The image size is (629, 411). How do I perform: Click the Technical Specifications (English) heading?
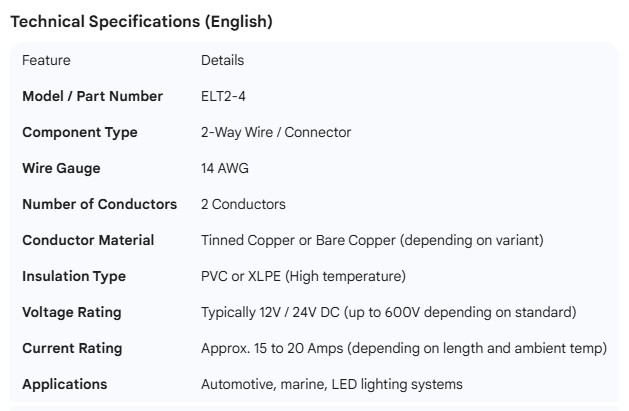141,21
